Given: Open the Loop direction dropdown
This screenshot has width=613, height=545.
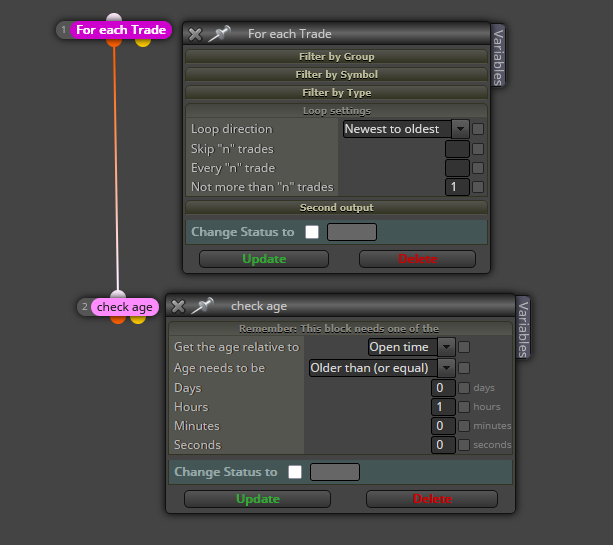Looking at the screenshot, I should coord(406,129).
